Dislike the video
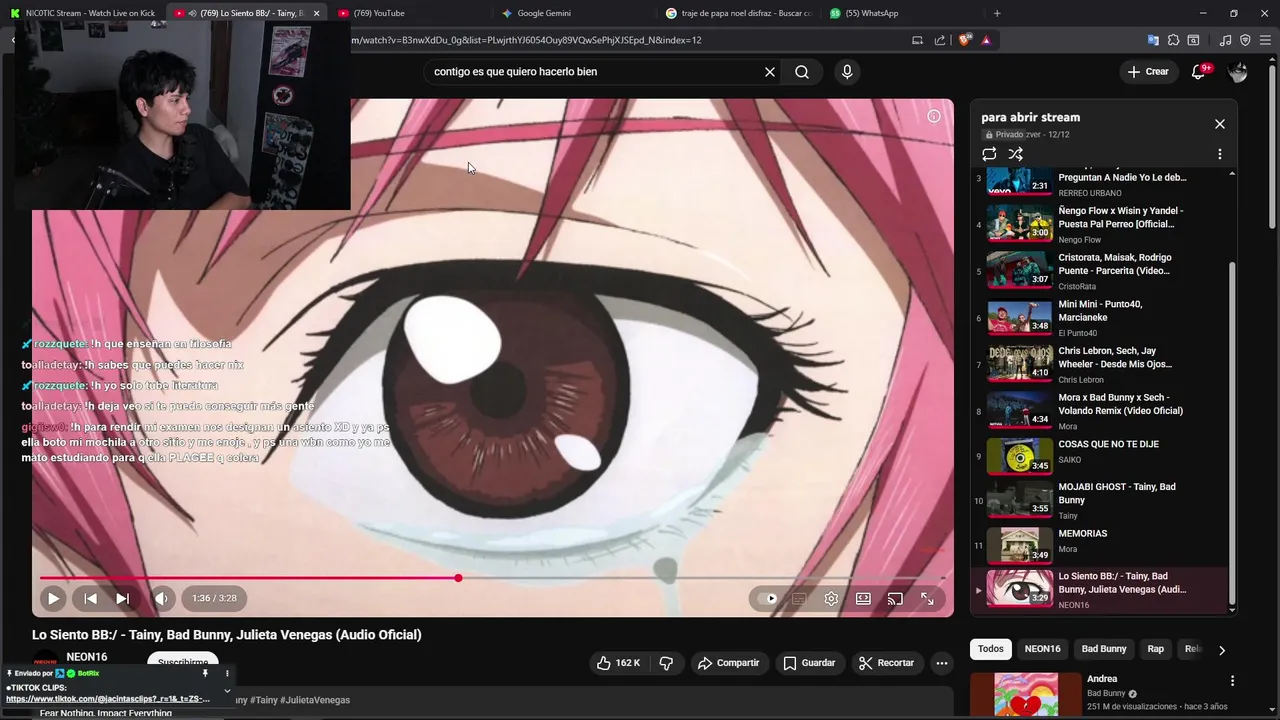This screenshot has height=720, width=1280. (666, 663)
